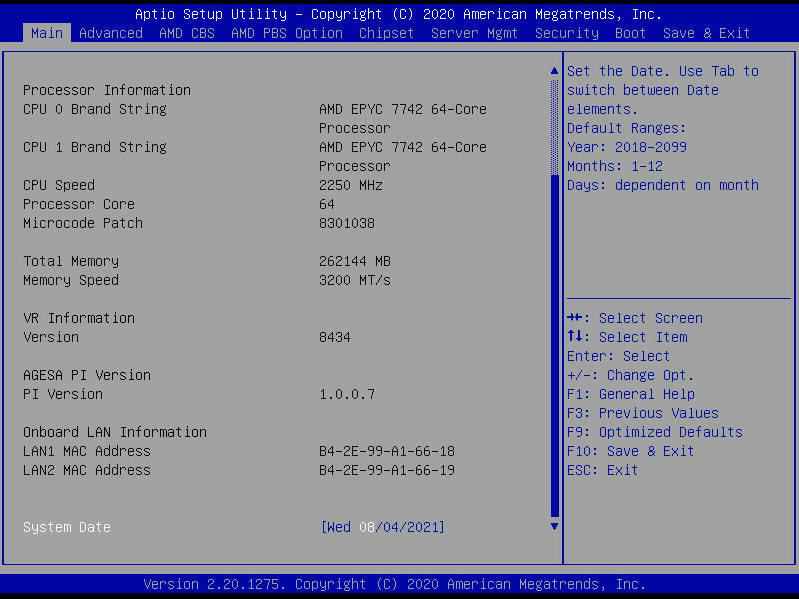This screenshot has width=799, height=599.
Task: Click the 262144 MB value
Action: point(355,261)
